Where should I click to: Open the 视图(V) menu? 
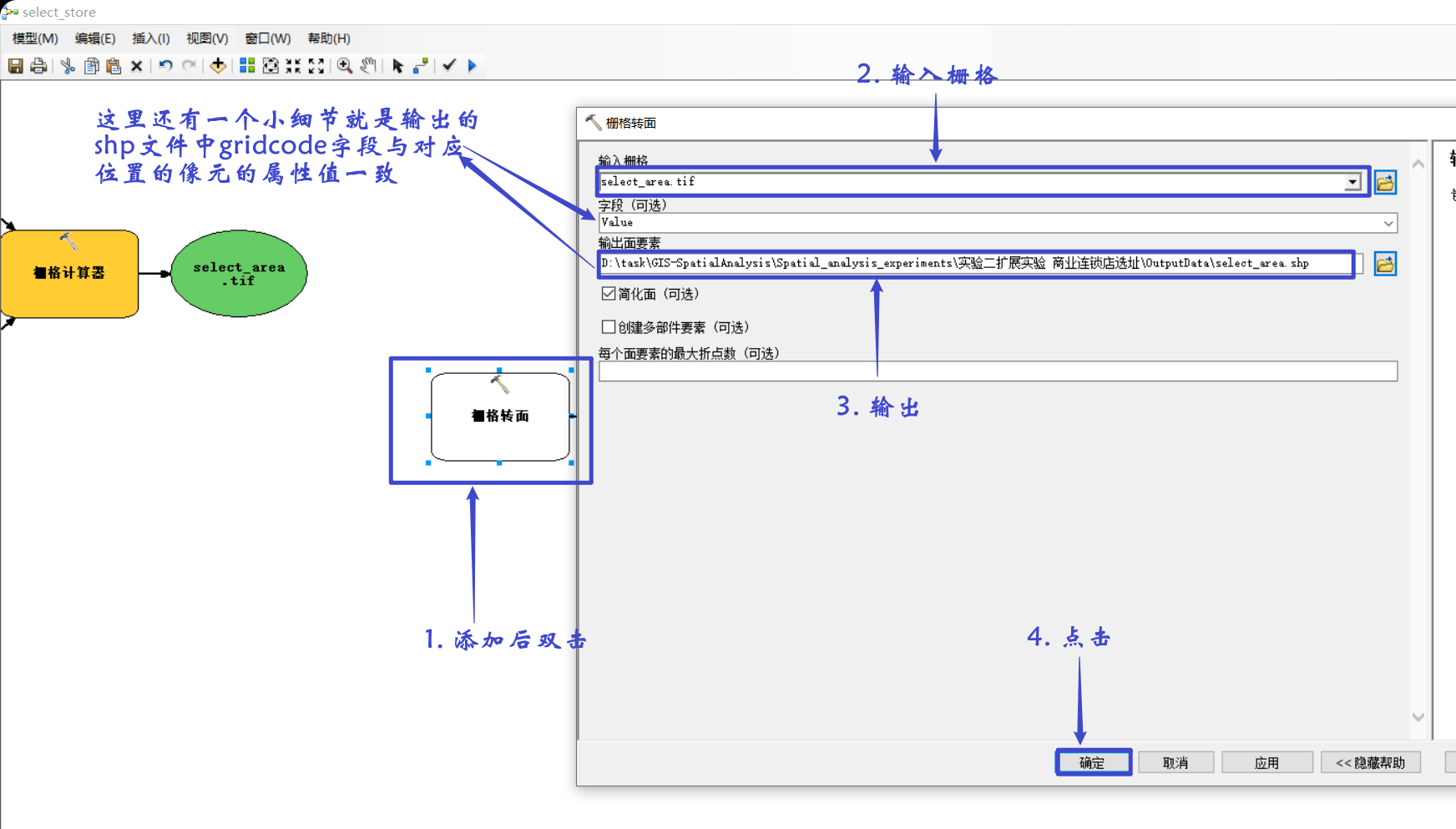(205, 38)
